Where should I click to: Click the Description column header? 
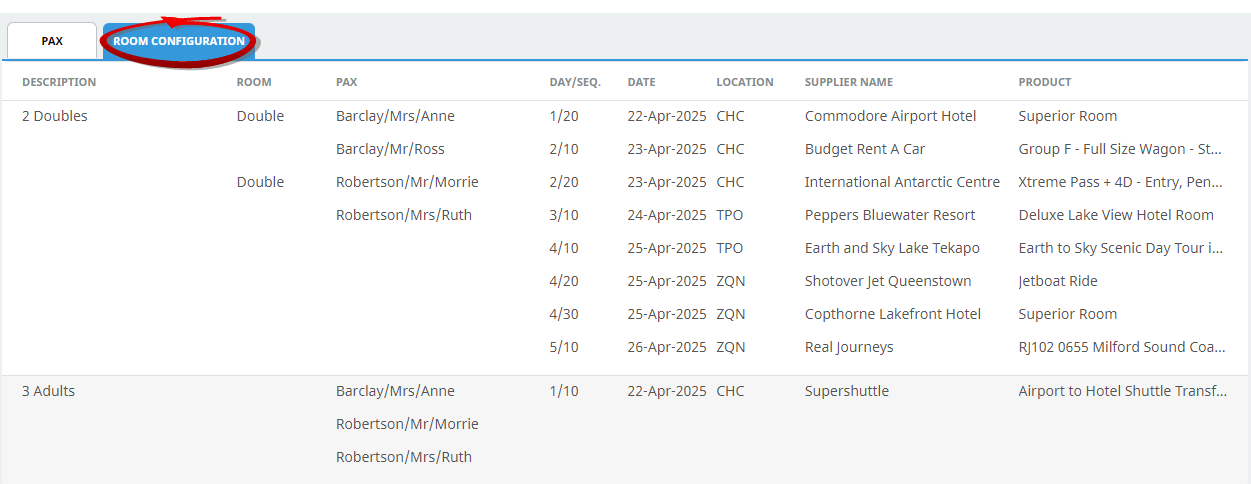tap(59, 82)
